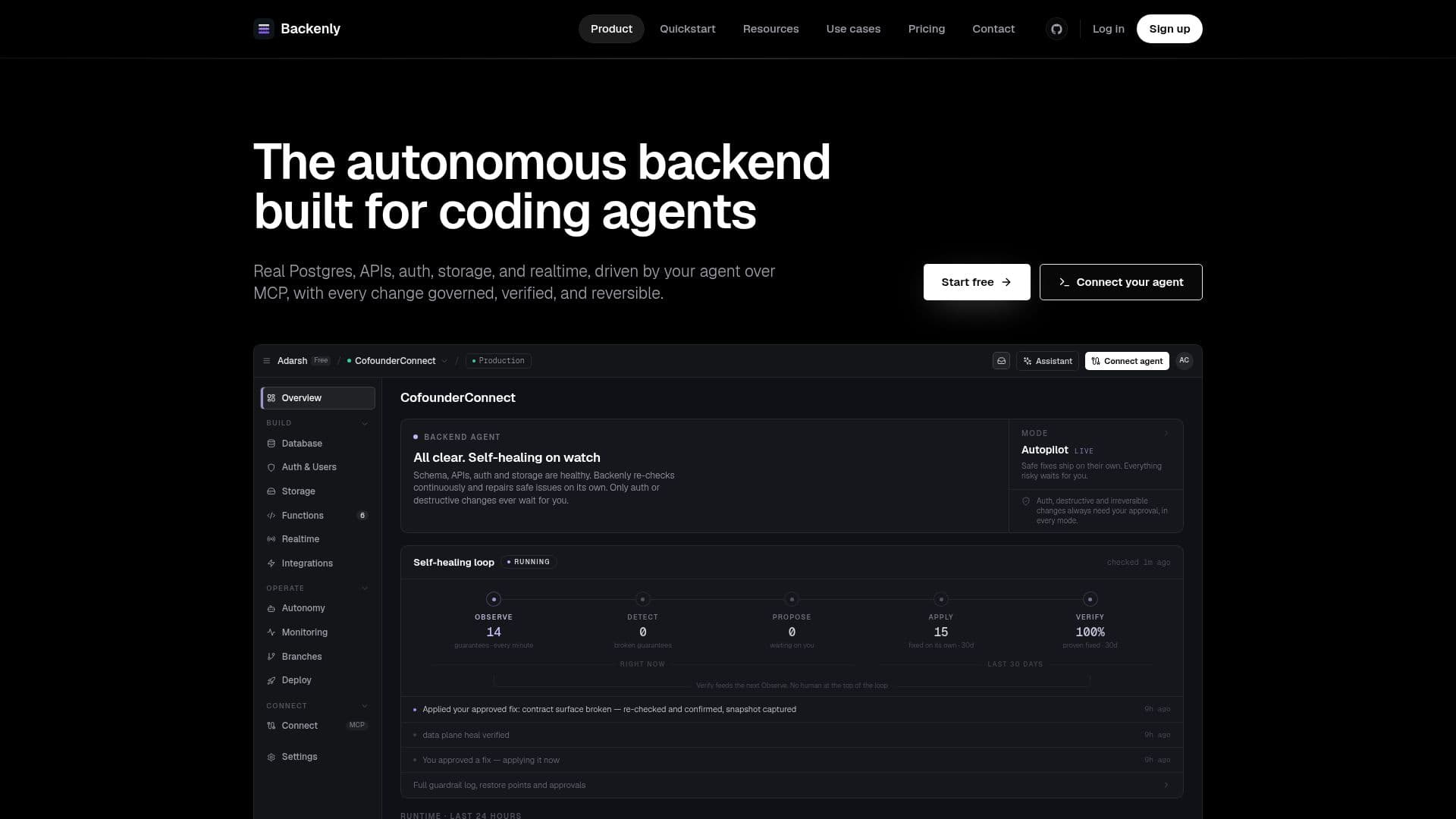Screen dimensions: 1456x819
Task: Click Connect your agent button
Action: [1121, 282]
